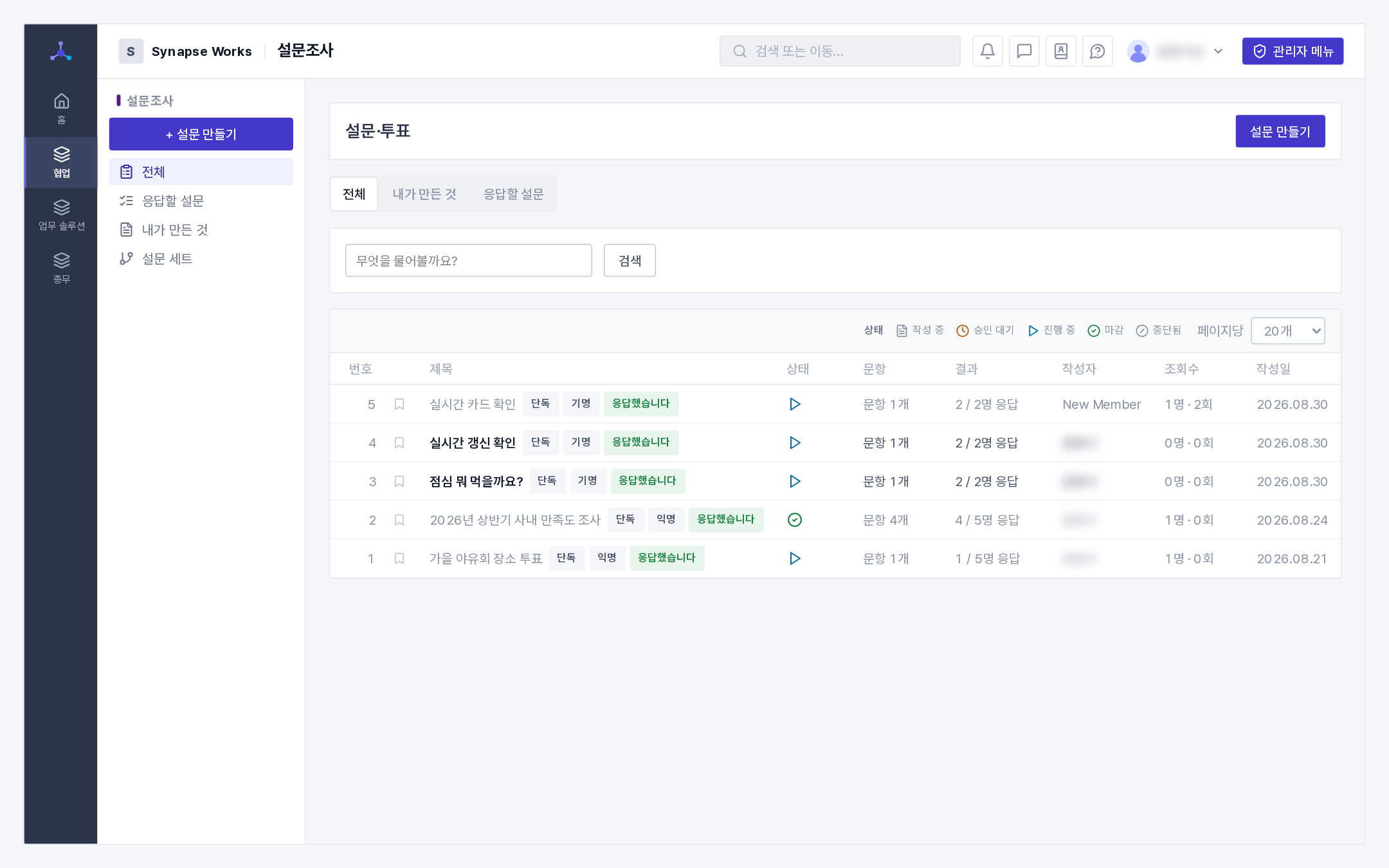1389x868 pixels.
Task: Switch to the 전체 tab
Action: pyautogui.click(x=354, y=194)
